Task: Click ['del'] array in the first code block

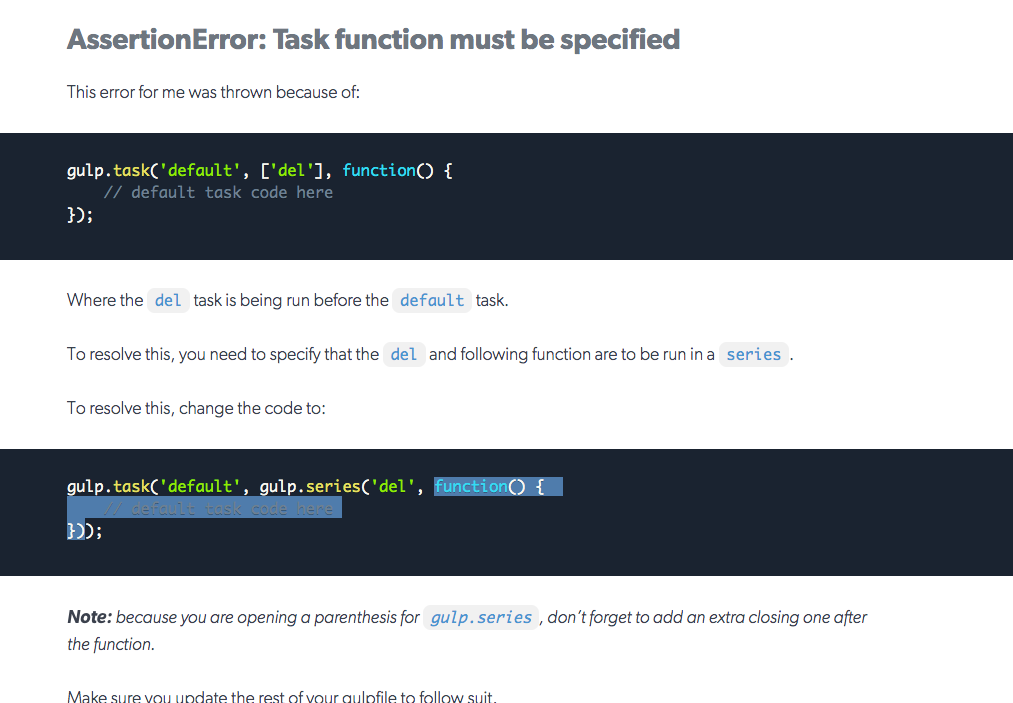Action: pos(290,170)
